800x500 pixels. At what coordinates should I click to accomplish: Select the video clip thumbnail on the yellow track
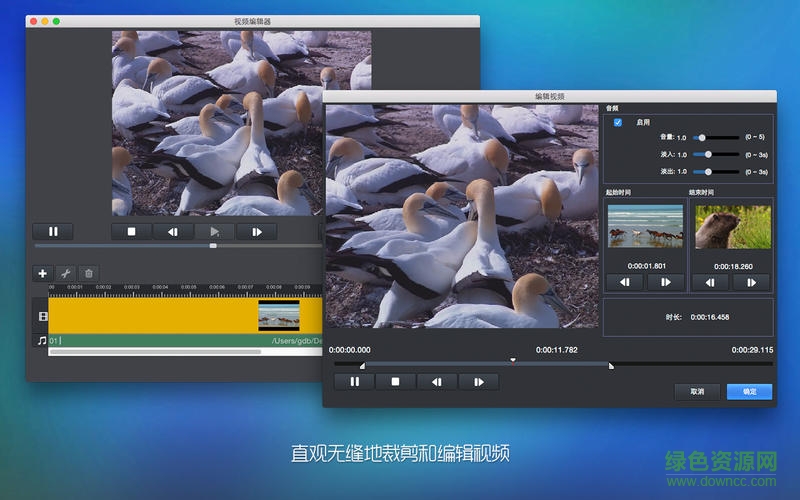[279, 316]
